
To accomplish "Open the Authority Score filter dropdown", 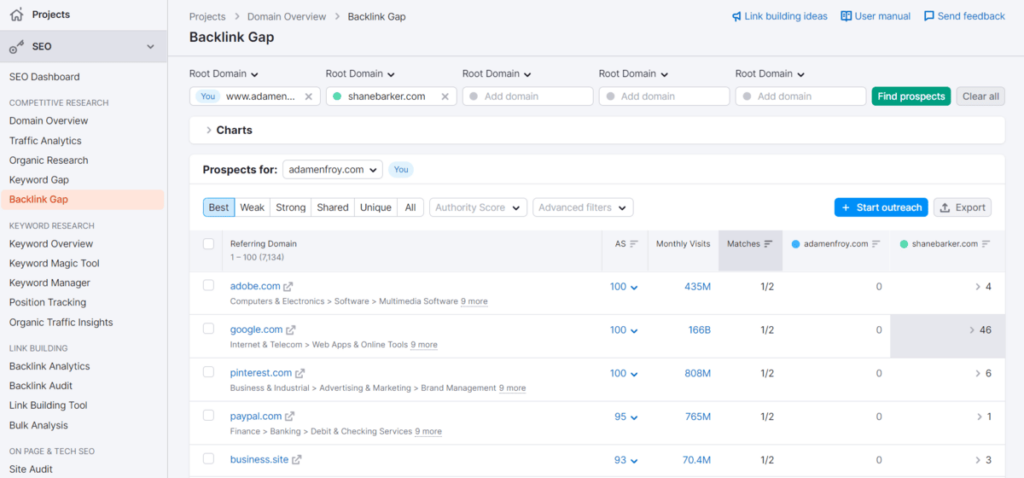I will tap(478, 208).
